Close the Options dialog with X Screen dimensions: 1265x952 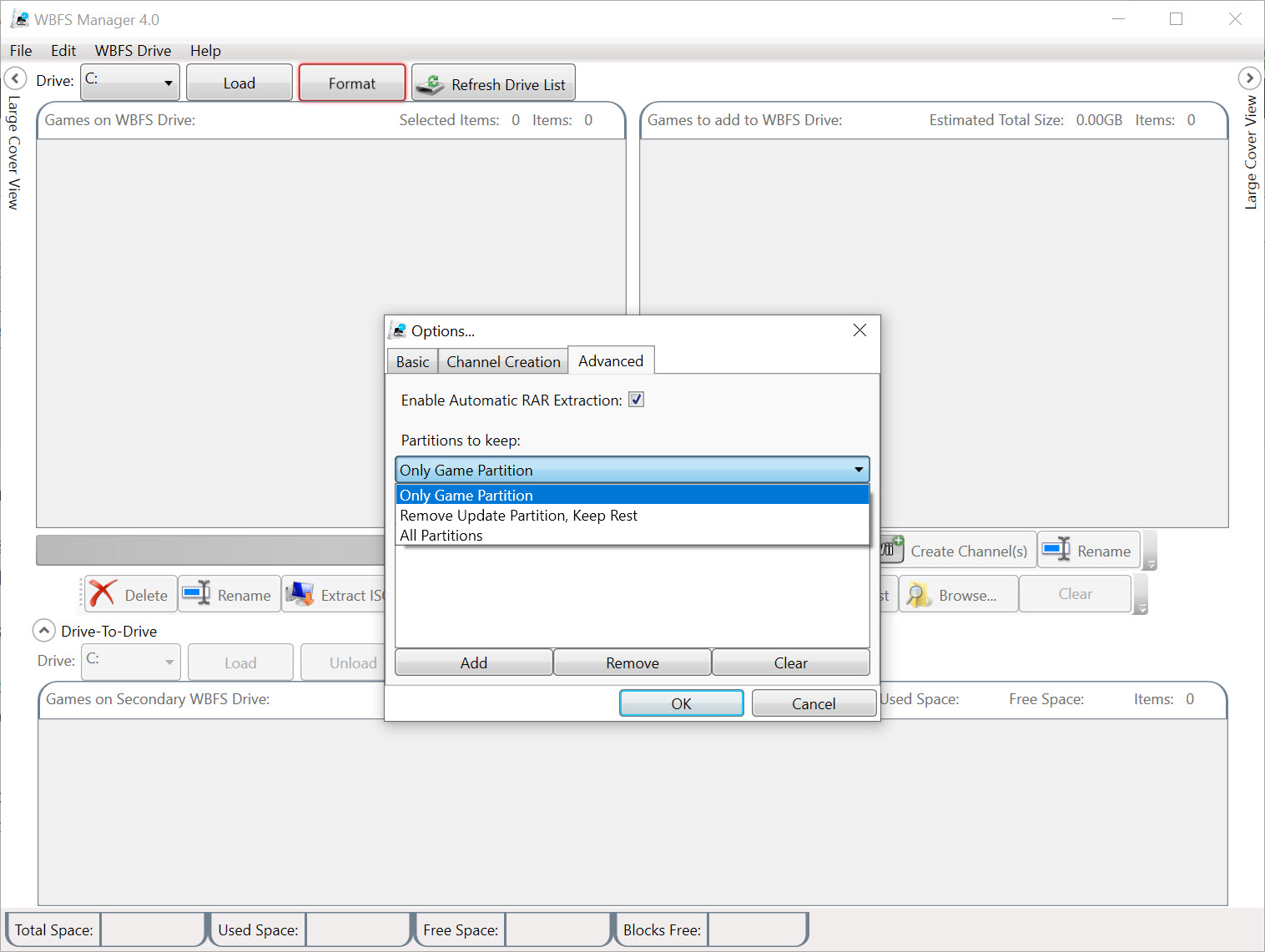click(859, 330)
